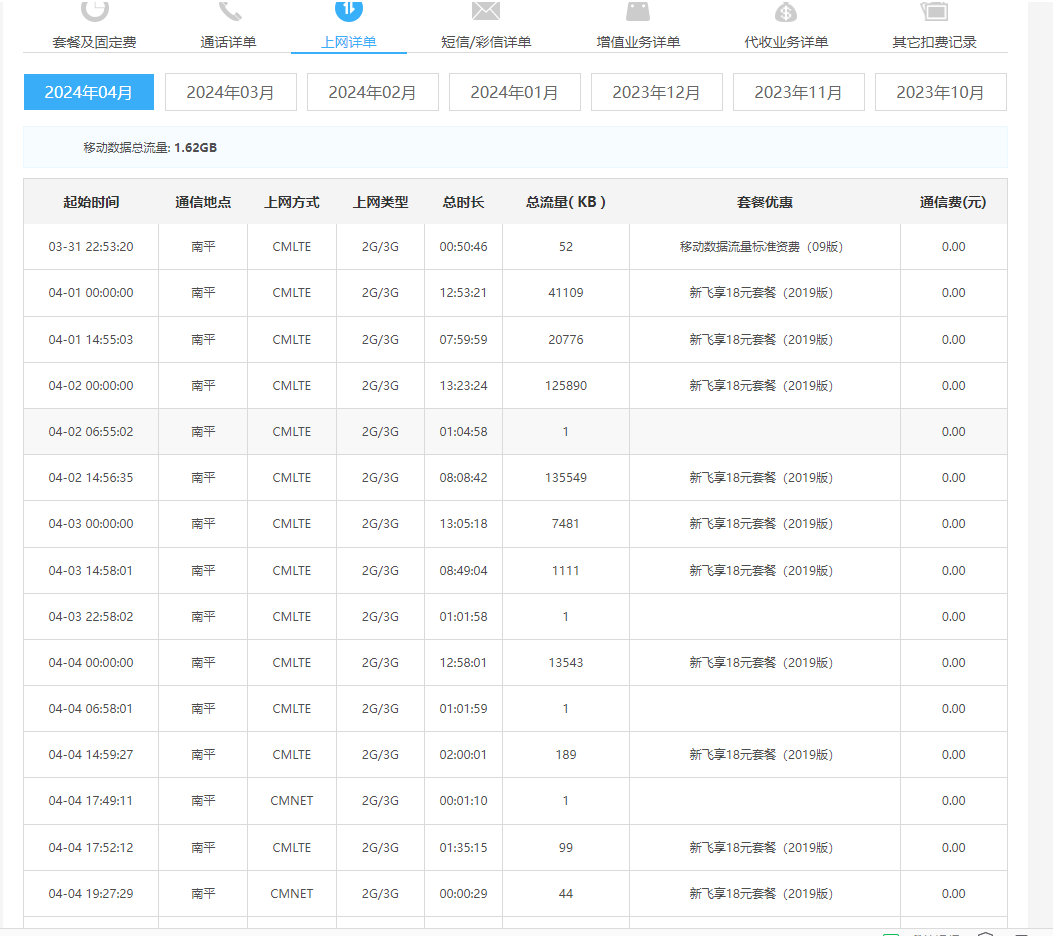Click the data volume cell 7481
This screenshot has width=1053, height=936.
coord(565,524)
